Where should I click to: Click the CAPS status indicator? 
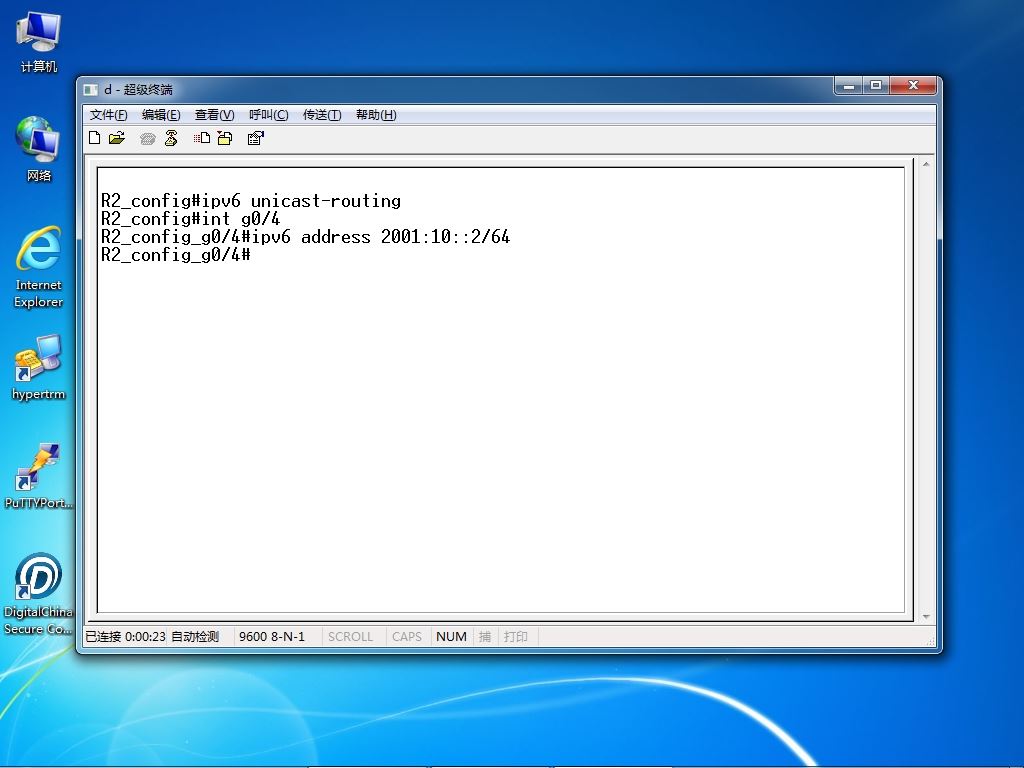pyautogui.click(x=407, y=637)
